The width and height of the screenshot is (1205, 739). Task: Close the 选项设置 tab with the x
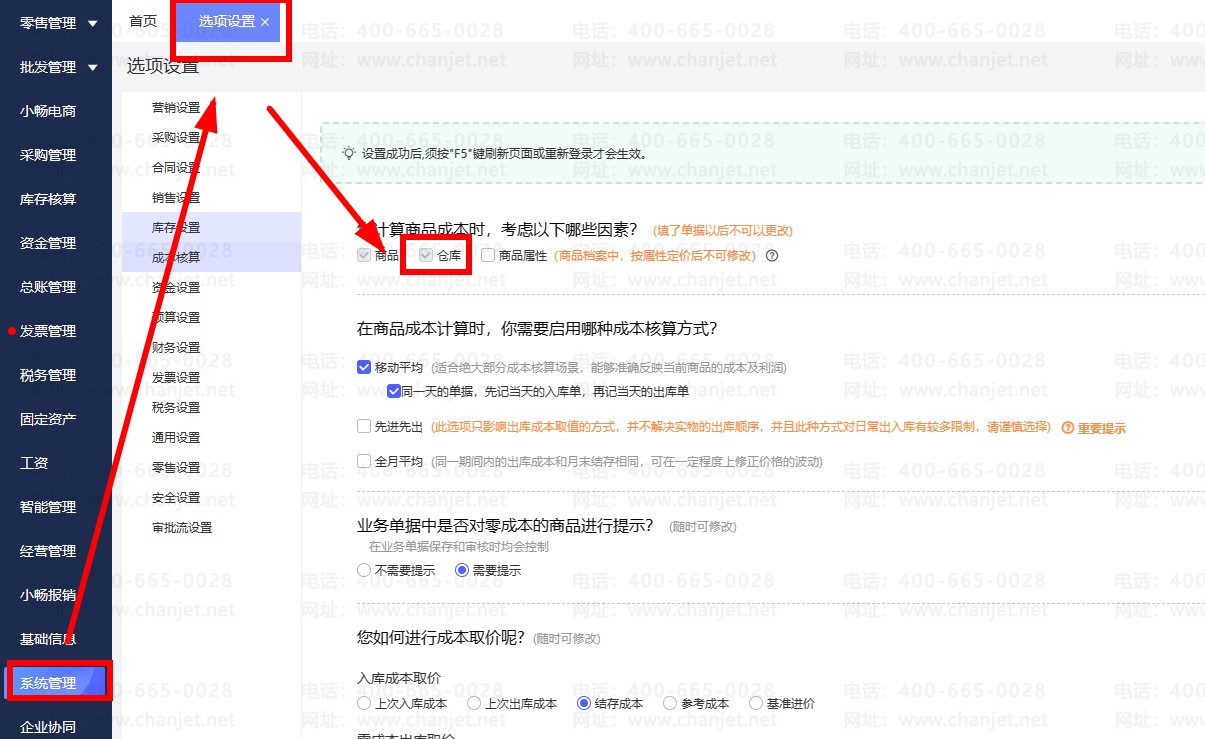click(x=265, y=22)
